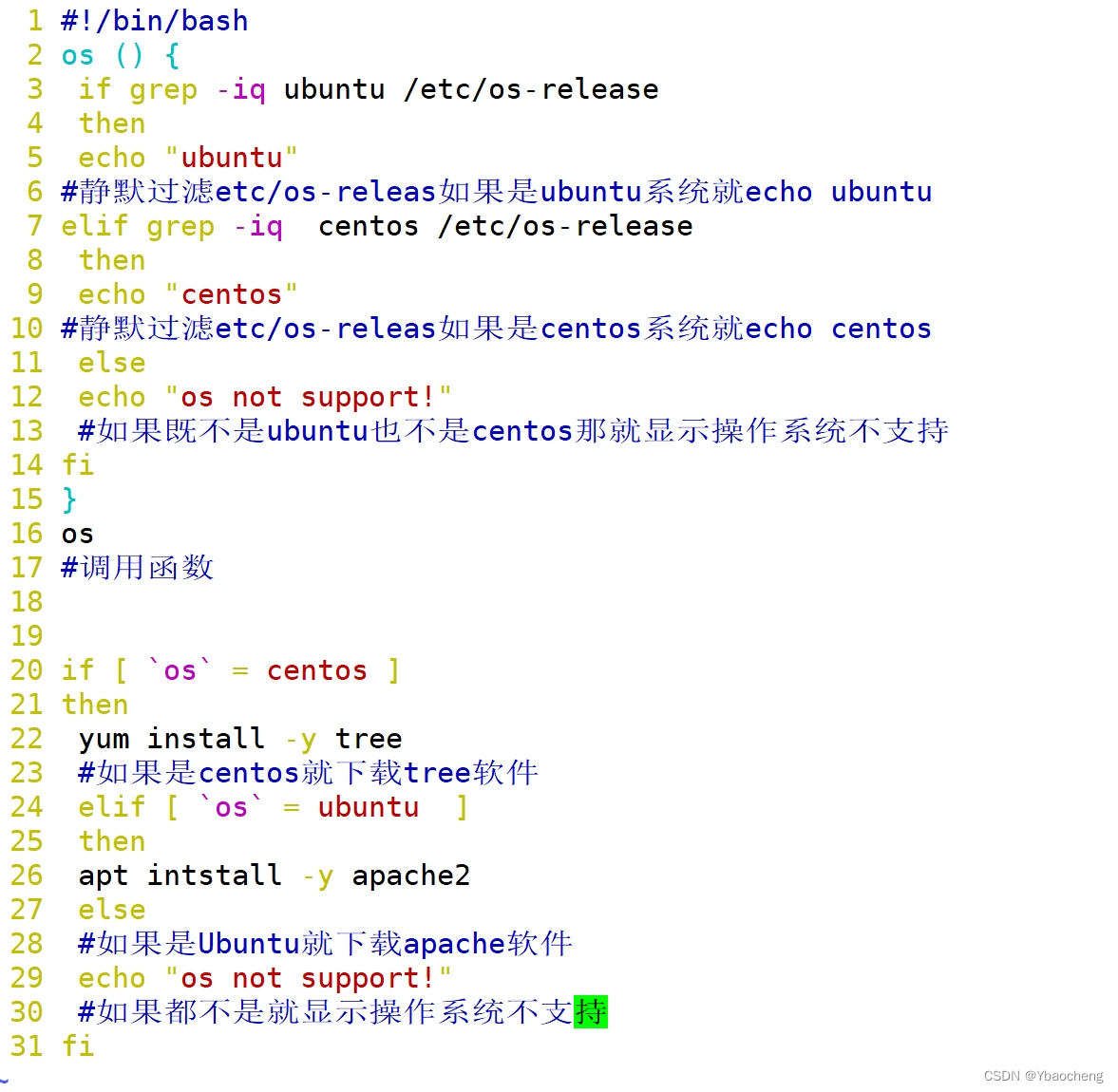The image size is (1118, 1092).
Task: Click the function definition 'os () {'
Action: pyautogui.click(x=121, y=56)
